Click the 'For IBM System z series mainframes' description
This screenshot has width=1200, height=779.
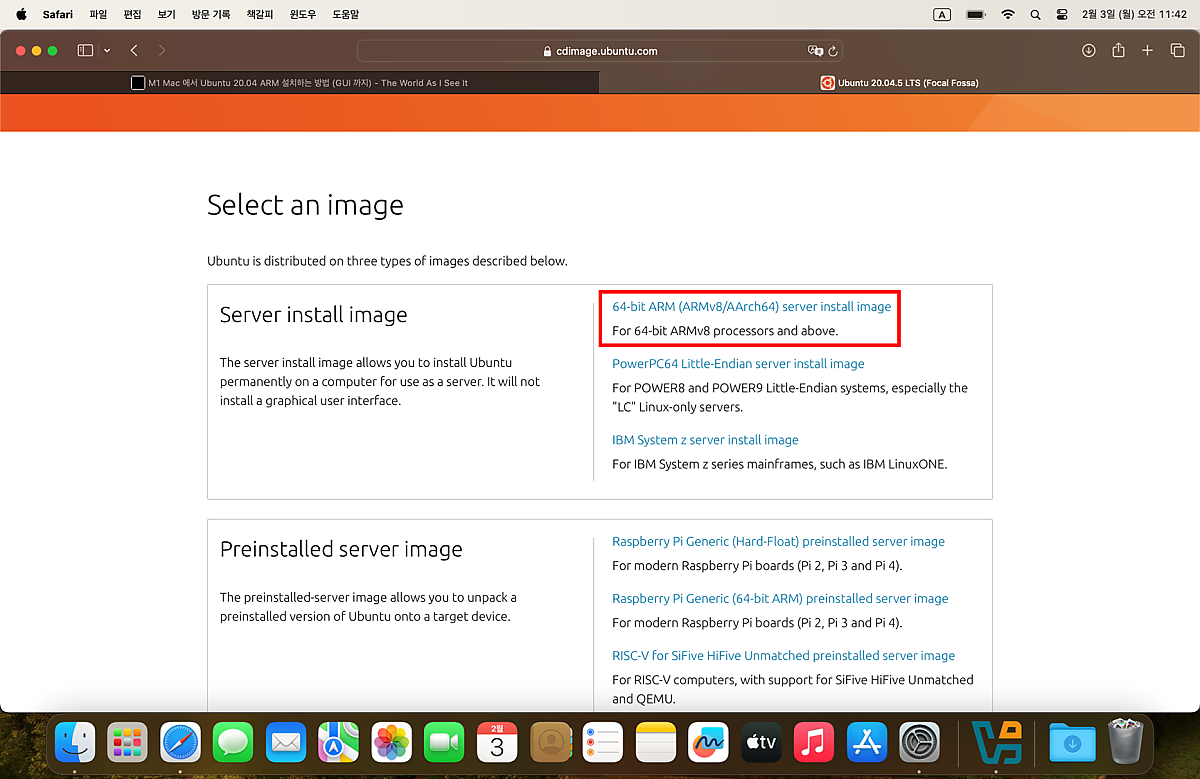click(779, 464)
